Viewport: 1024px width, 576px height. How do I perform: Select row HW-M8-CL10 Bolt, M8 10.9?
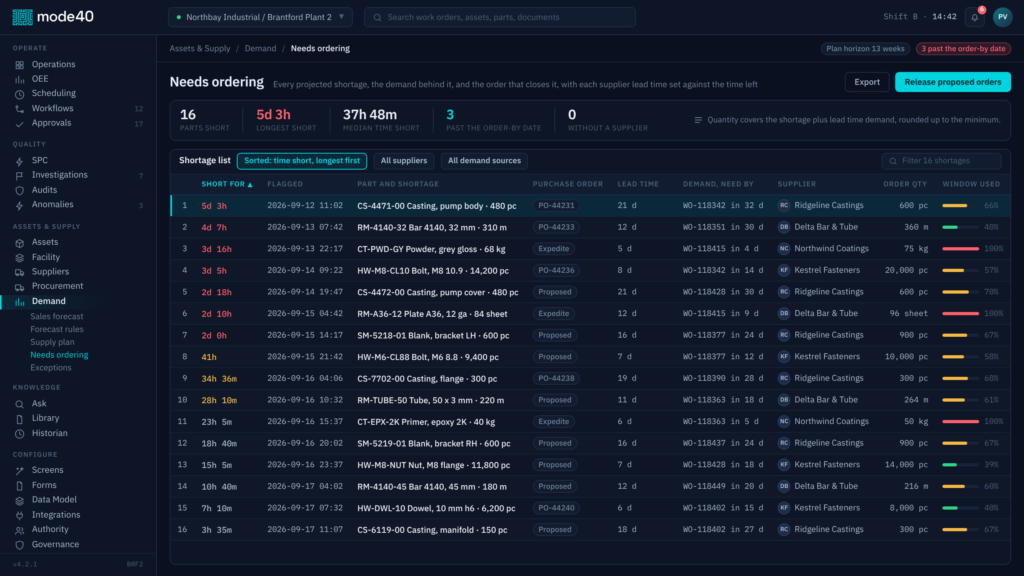[590, 270]
